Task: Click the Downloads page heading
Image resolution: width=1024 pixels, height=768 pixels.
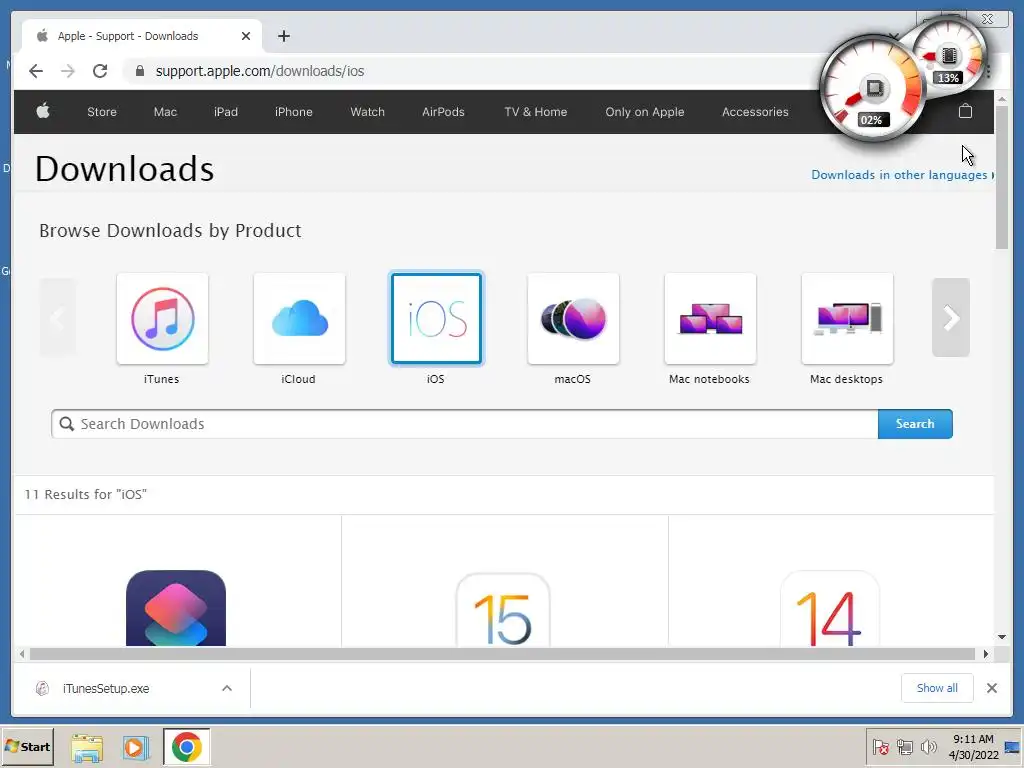Action: (125, 169)
